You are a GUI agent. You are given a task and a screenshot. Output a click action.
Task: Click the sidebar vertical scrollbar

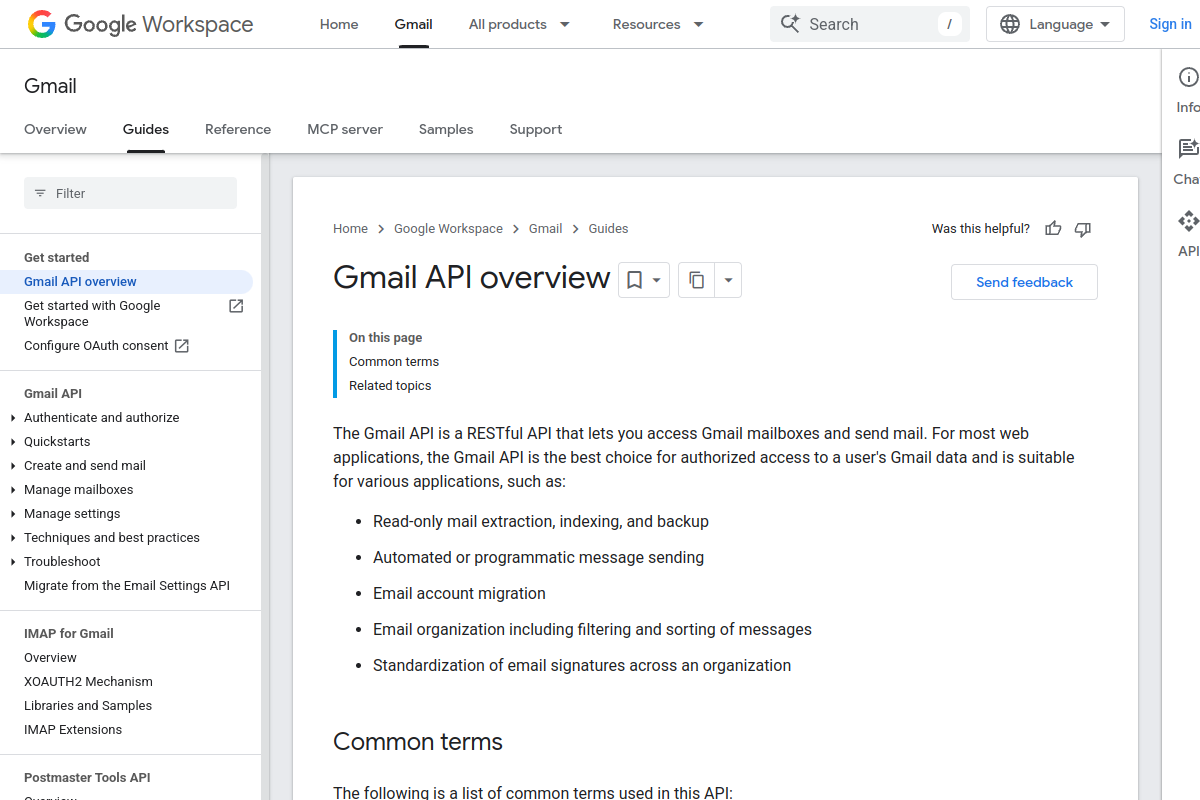click(265, 476)
